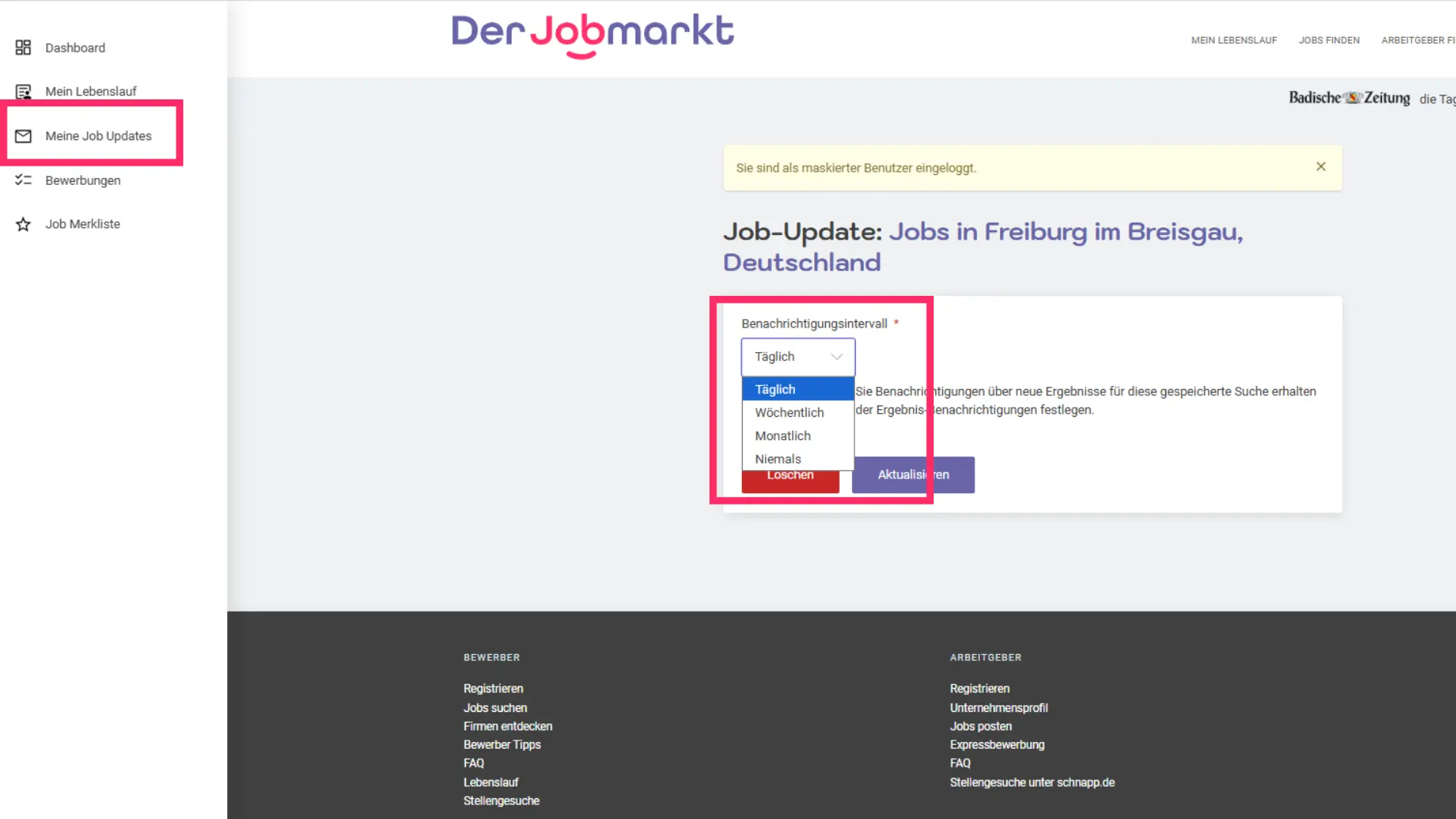
Task: Click FAQ under ARBEITGEBER
Action: [960, 763]
